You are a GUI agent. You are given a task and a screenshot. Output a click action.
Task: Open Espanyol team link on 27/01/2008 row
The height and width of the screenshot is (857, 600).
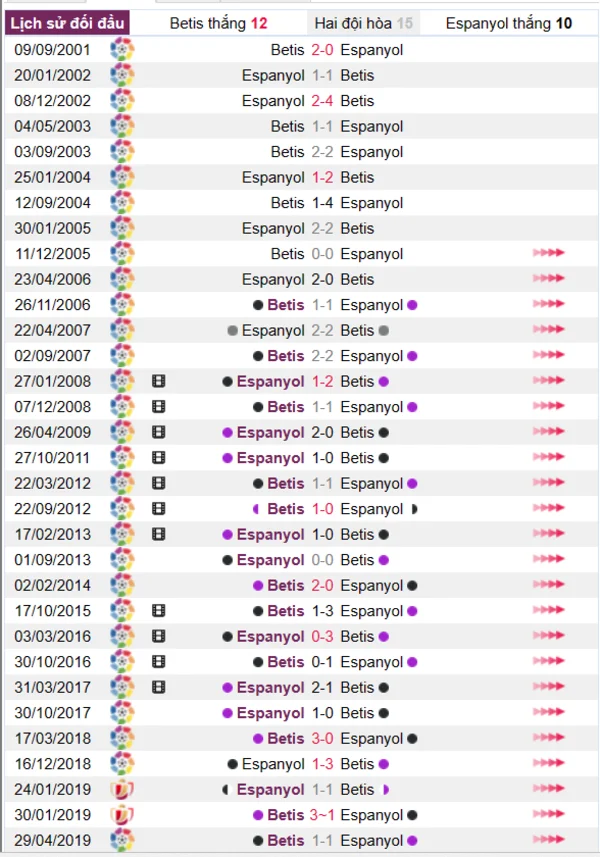click(x=270, y=381)
